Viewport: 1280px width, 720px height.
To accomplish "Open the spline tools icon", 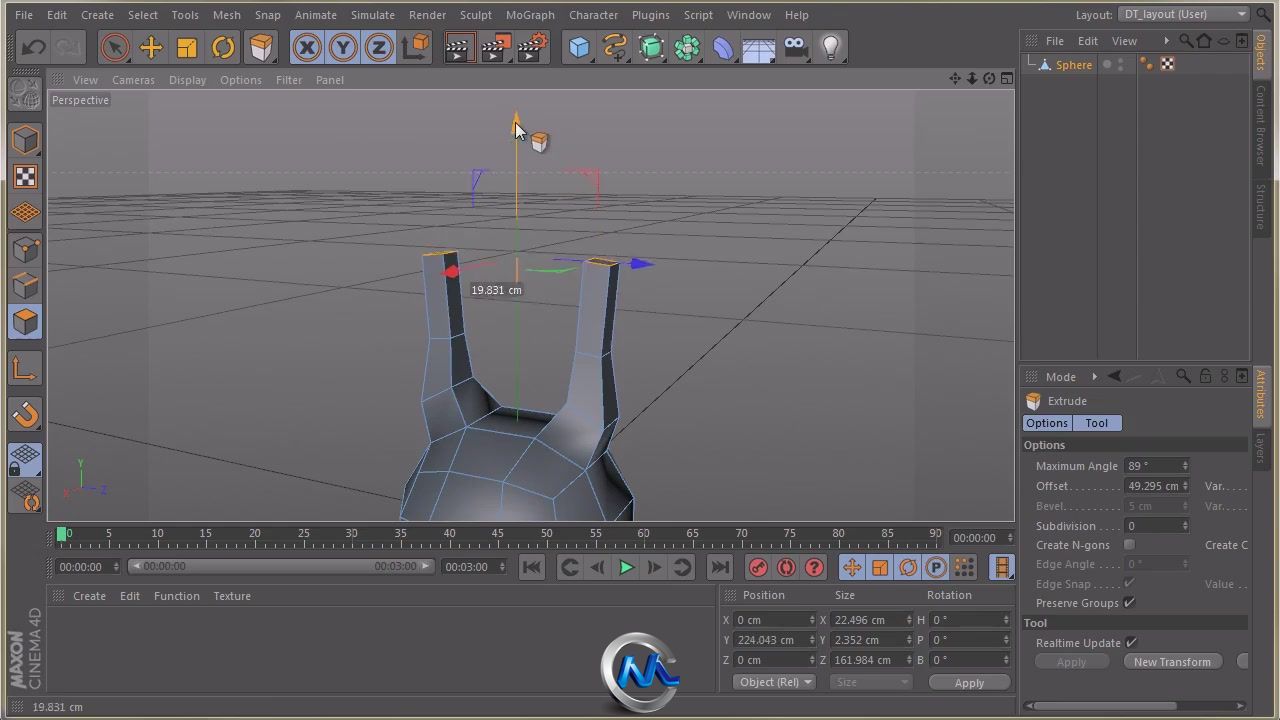I will coord(615,47).
